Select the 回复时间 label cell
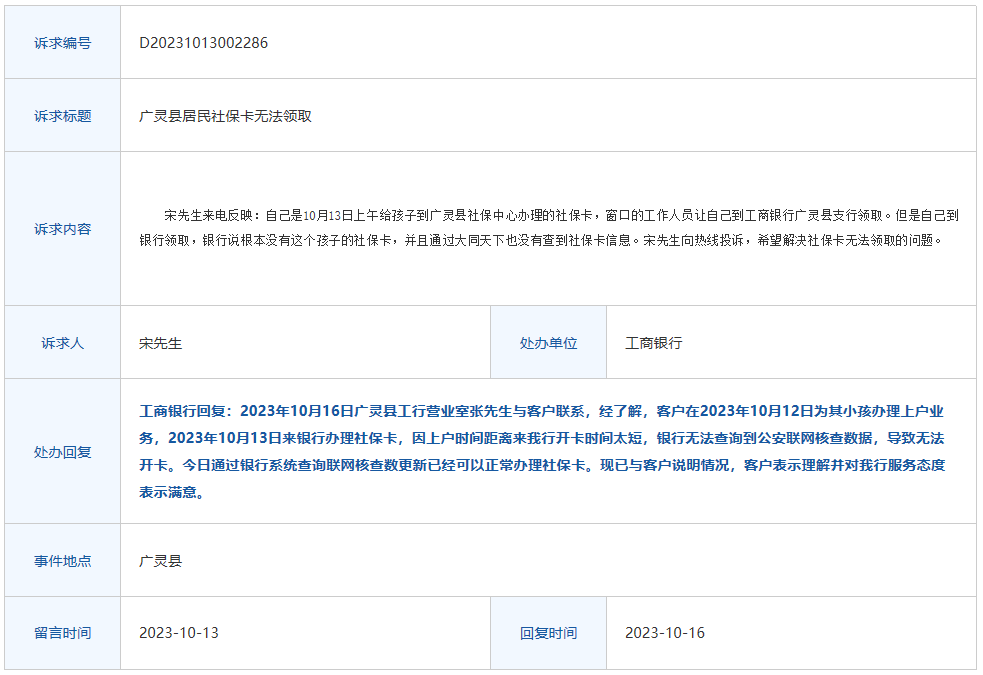The height and width of the screenshot is (675, 983). [549, 633]
